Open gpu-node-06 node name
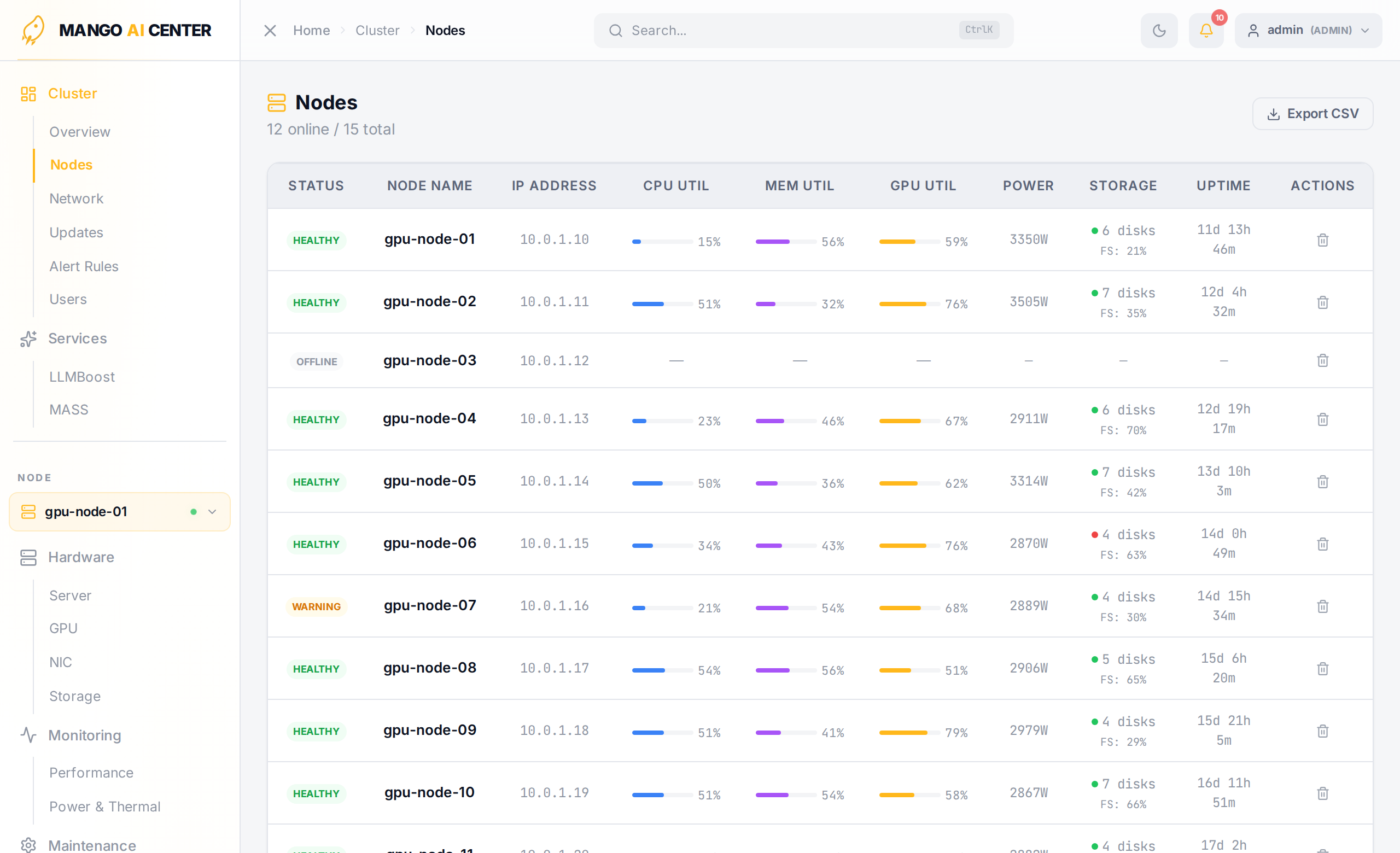 (429, 544)
